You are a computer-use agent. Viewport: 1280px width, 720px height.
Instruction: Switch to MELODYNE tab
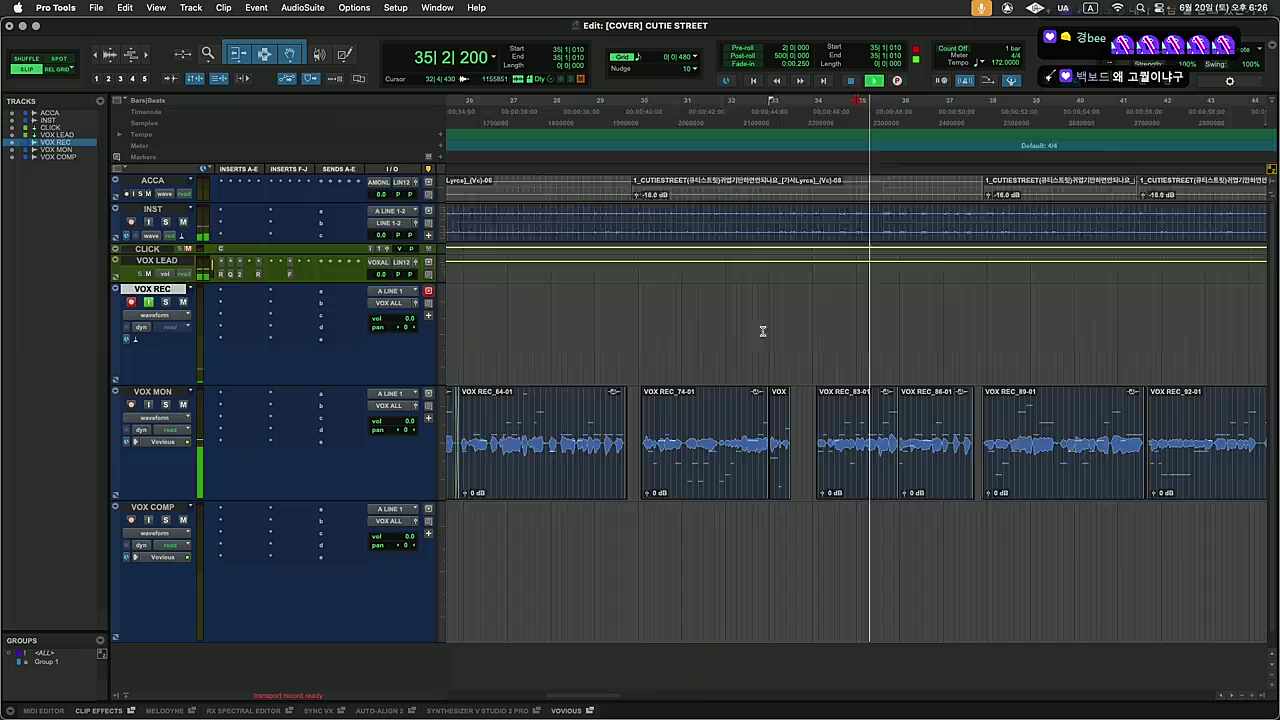[x=164, y=711]
